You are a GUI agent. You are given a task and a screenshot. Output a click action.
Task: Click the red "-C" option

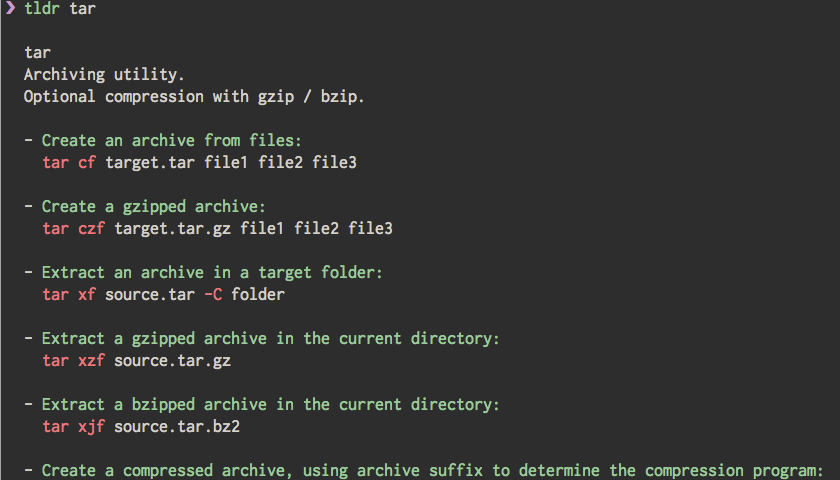tap(212, 295)
